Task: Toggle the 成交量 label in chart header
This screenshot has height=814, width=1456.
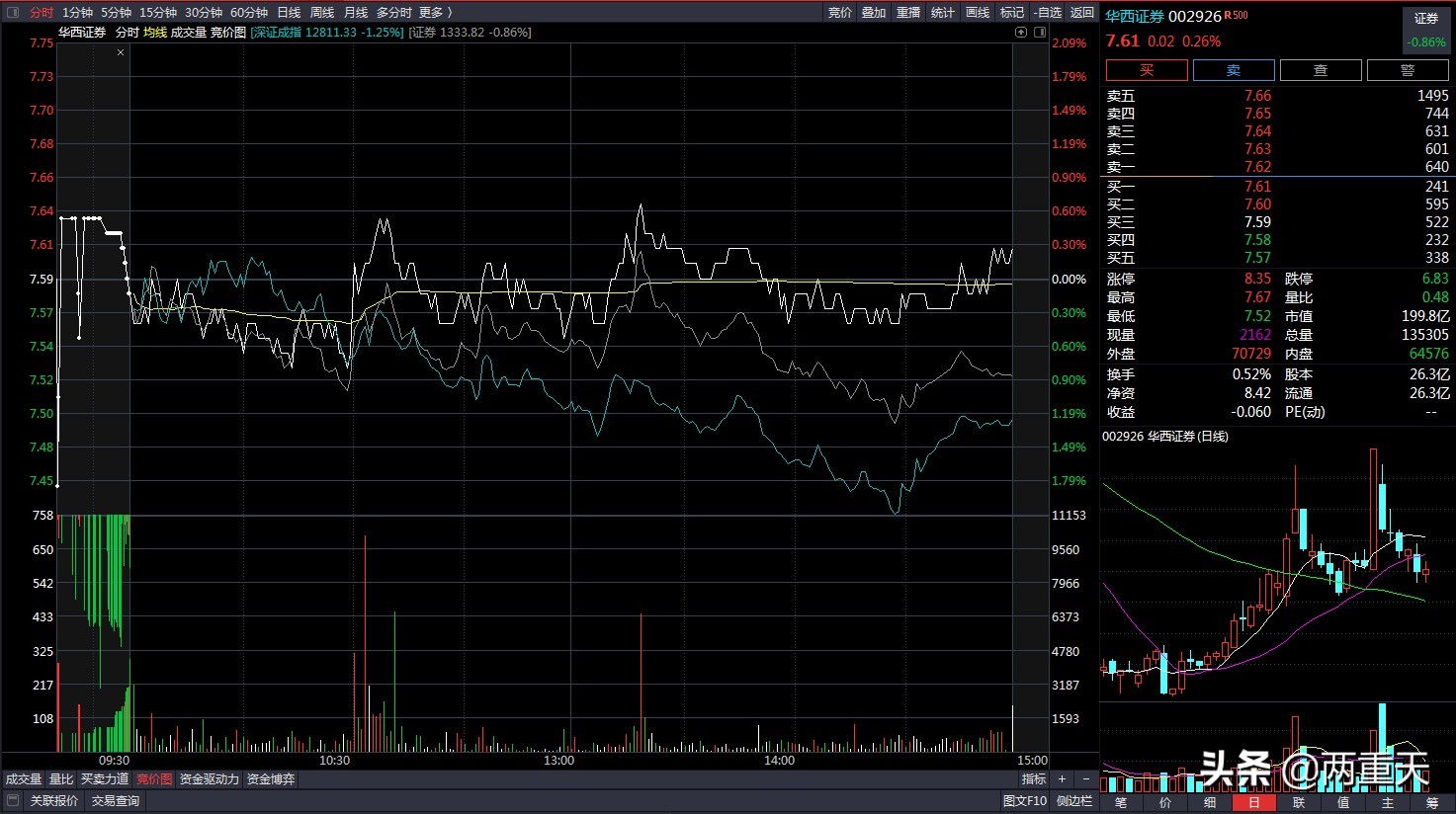Action: 189,33
